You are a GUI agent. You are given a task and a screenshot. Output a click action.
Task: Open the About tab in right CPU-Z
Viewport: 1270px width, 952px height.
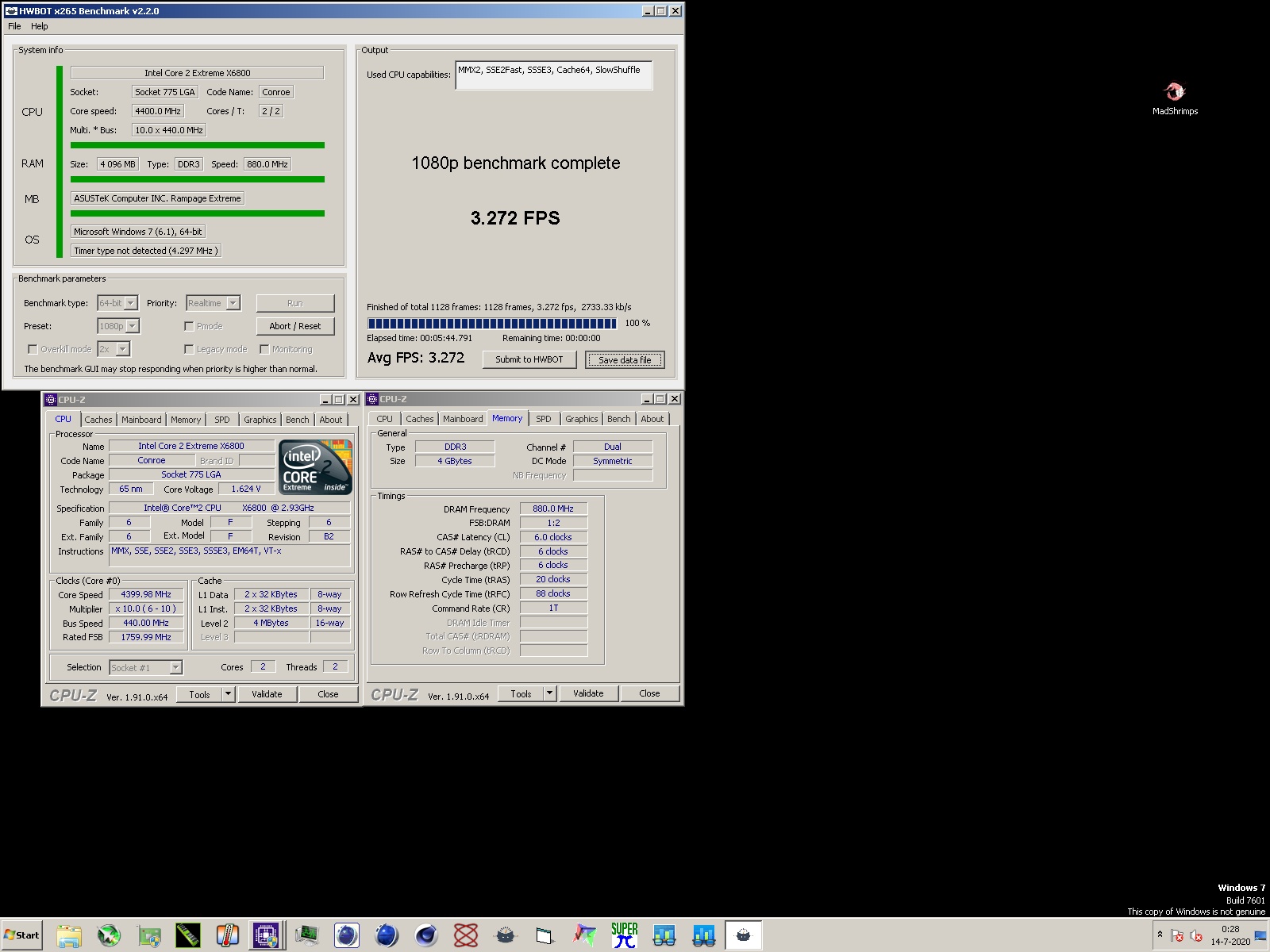pos(652,419)
